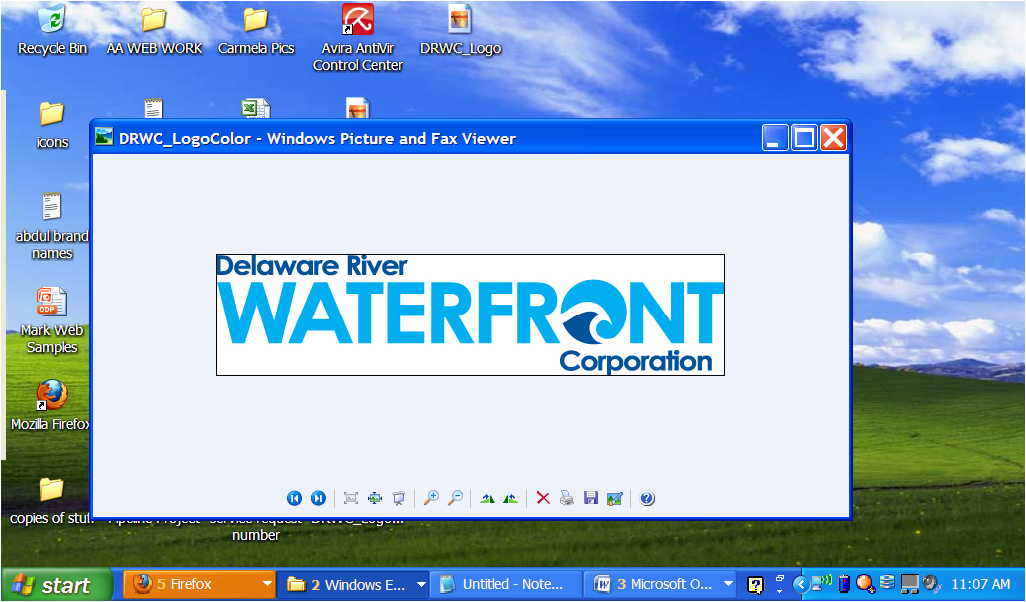Show image at Actual Size

pyautogui.click(x=375, y=498)
